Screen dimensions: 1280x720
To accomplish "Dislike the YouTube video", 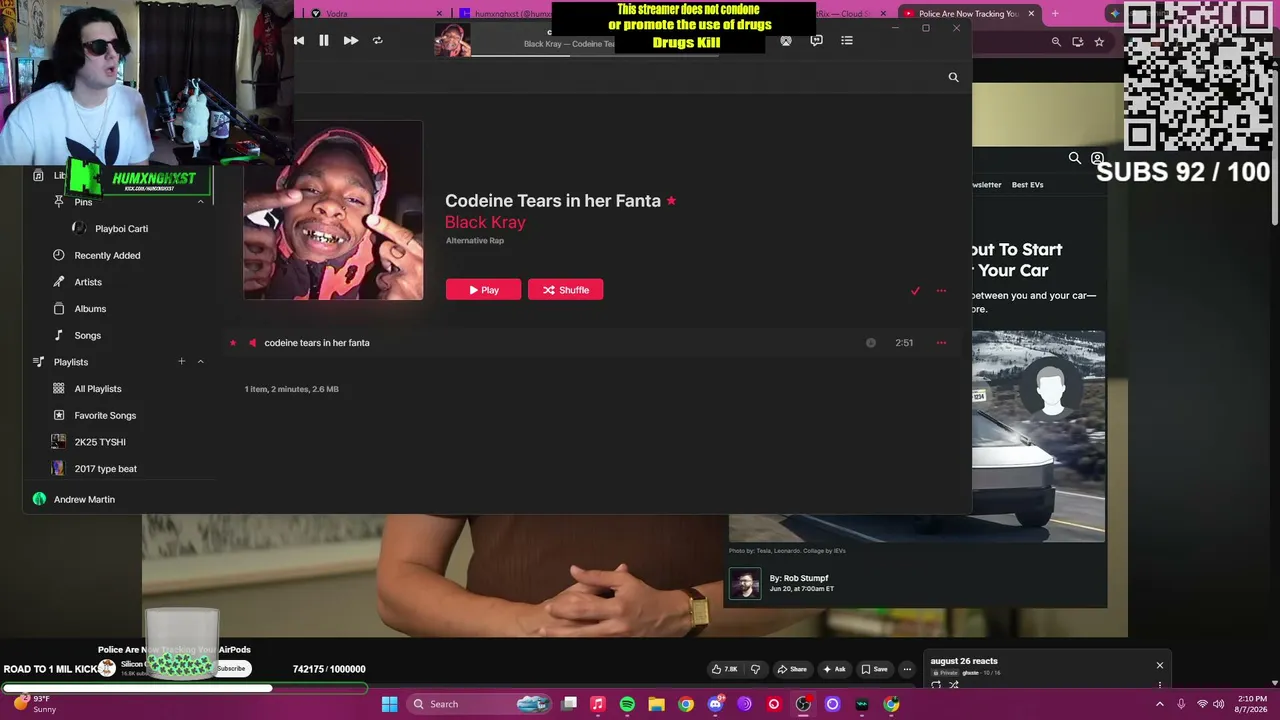I will point(755,669).
